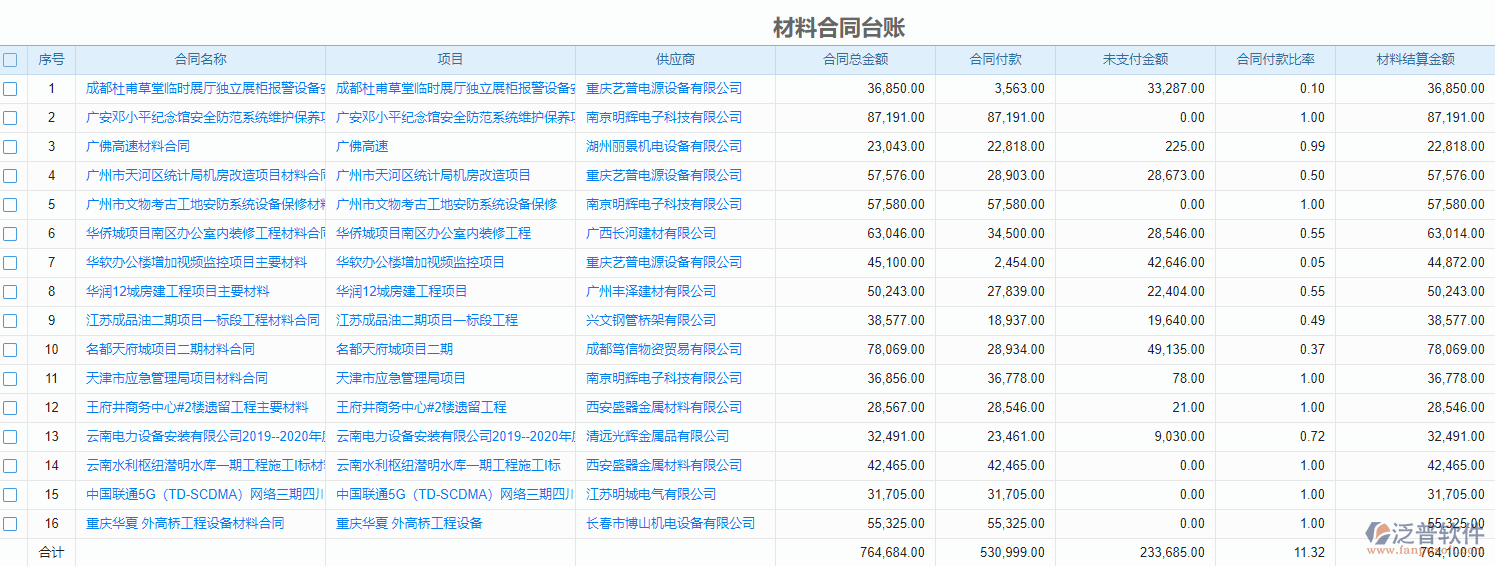Open project 广州市文物考古工地安防系统设备保修
This screenshot has height=566, width=1495.
447,205
